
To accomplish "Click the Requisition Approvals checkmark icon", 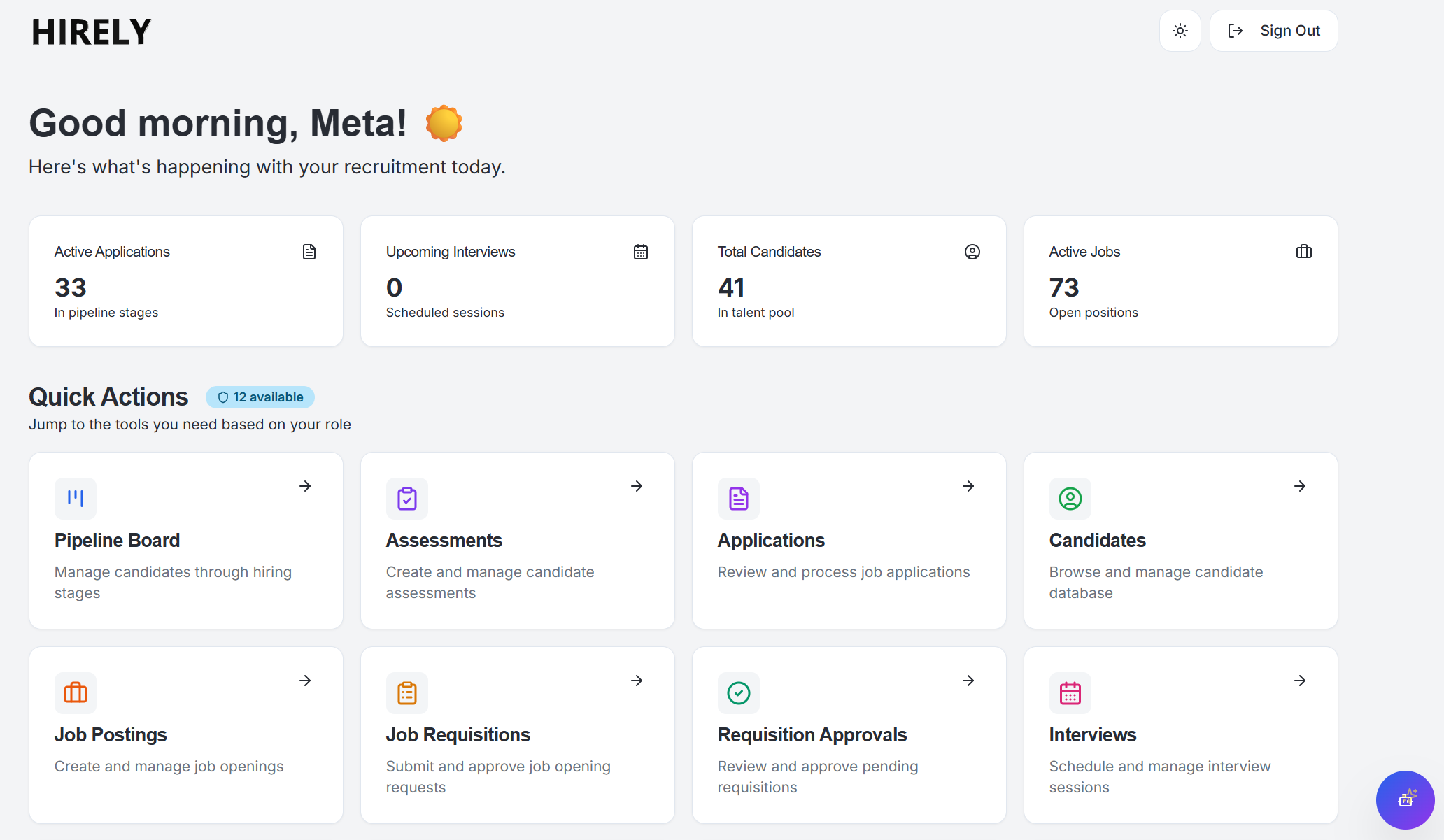I will (x=738, y=692).
